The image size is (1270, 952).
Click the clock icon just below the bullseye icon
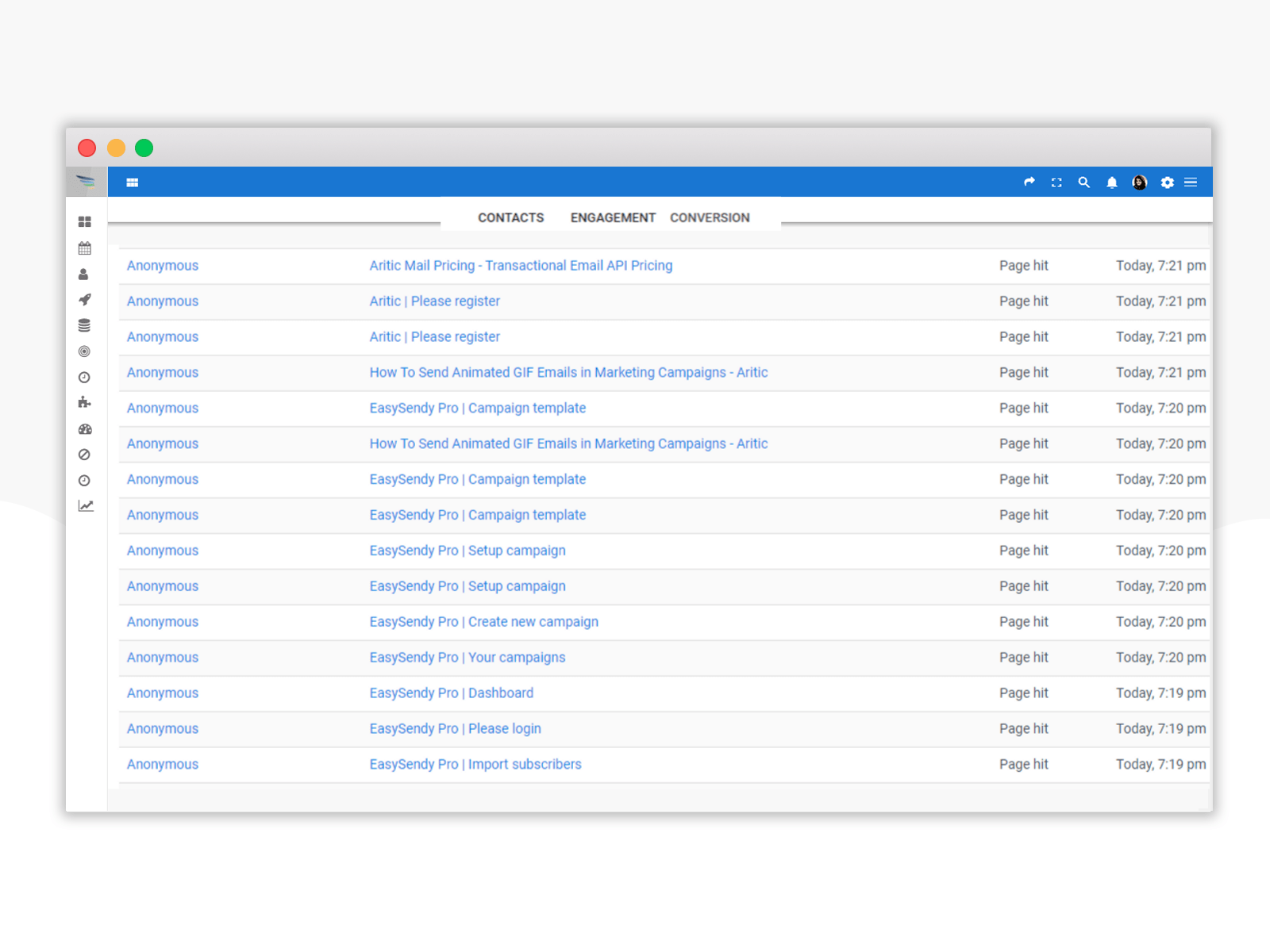pos(84,378)
